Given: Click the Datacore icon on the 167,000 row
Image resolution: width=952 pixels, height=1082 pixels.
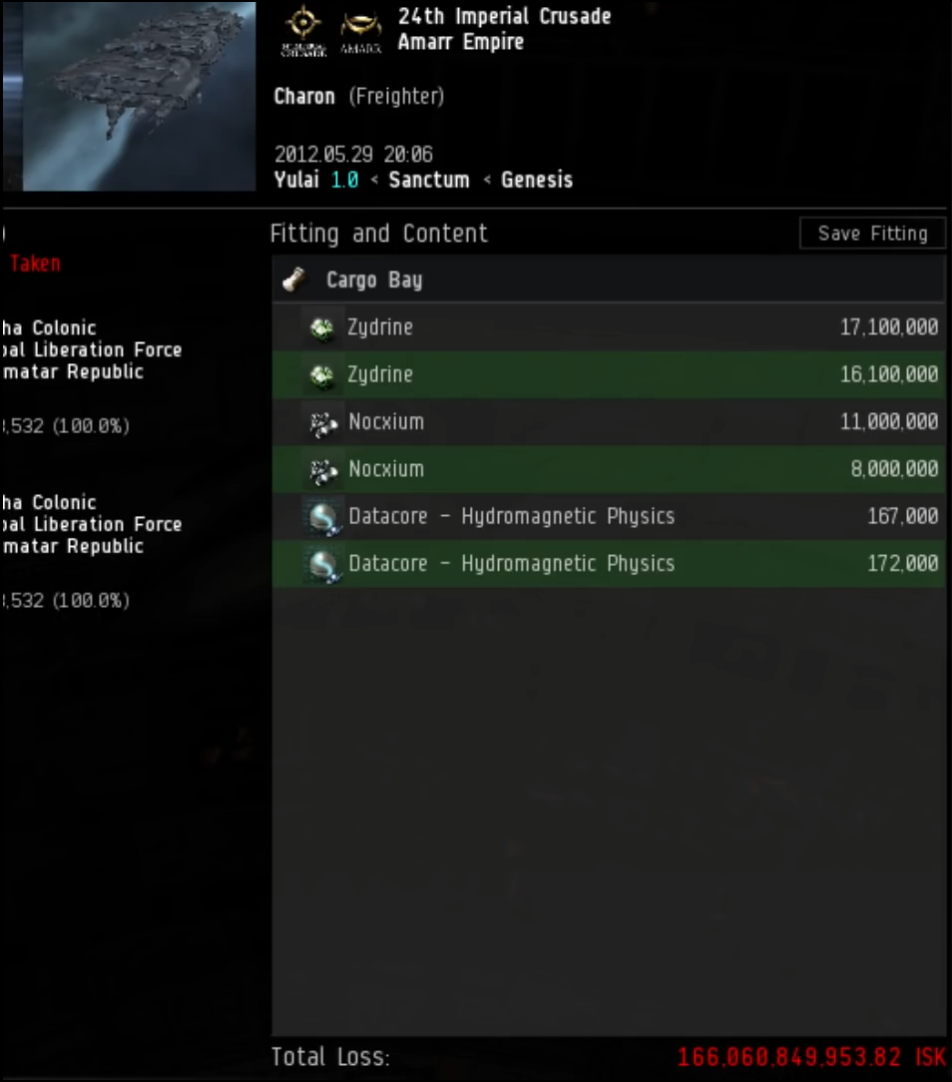Looking at the screenshot, I should click(323, 517).
